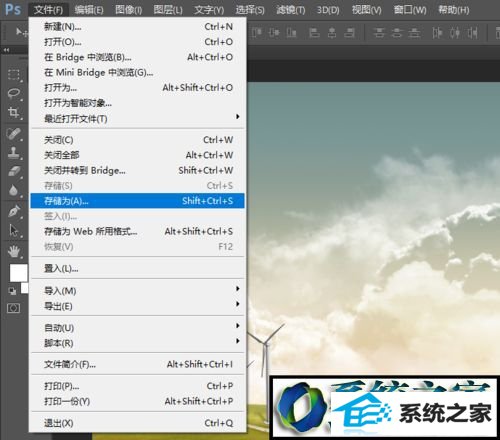Expand 导出(E) submenu
500x440 pixels.
(x=137, y=306)
